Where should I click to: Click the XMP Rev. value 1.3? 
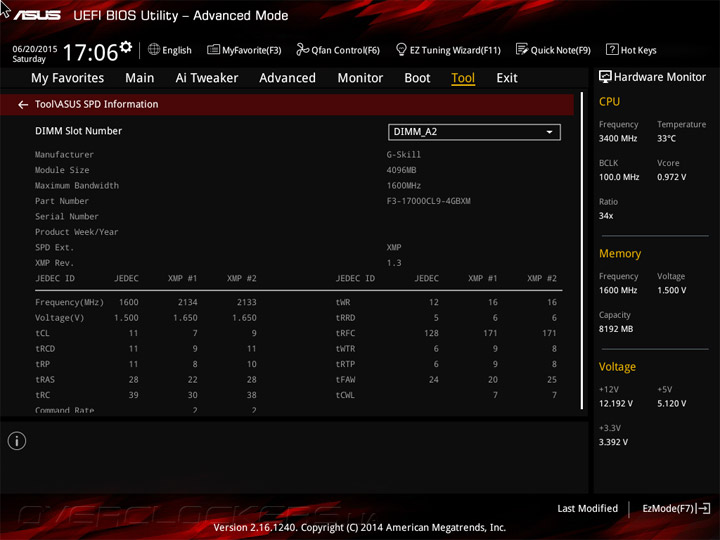pyautogui.click(x=394, y=263)
